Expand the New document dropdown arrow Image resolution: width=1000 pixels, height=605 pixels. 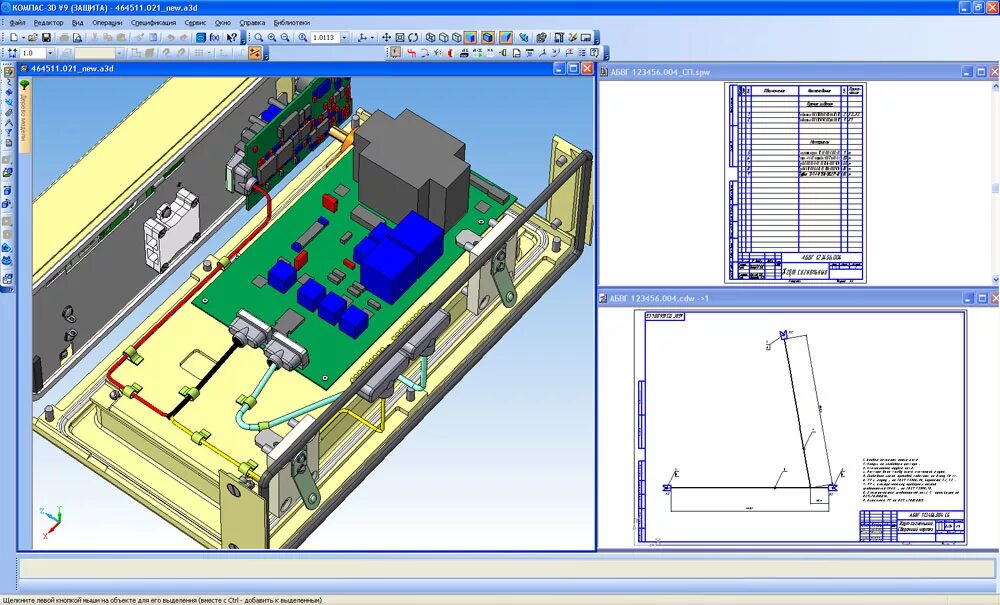(24, 38)
